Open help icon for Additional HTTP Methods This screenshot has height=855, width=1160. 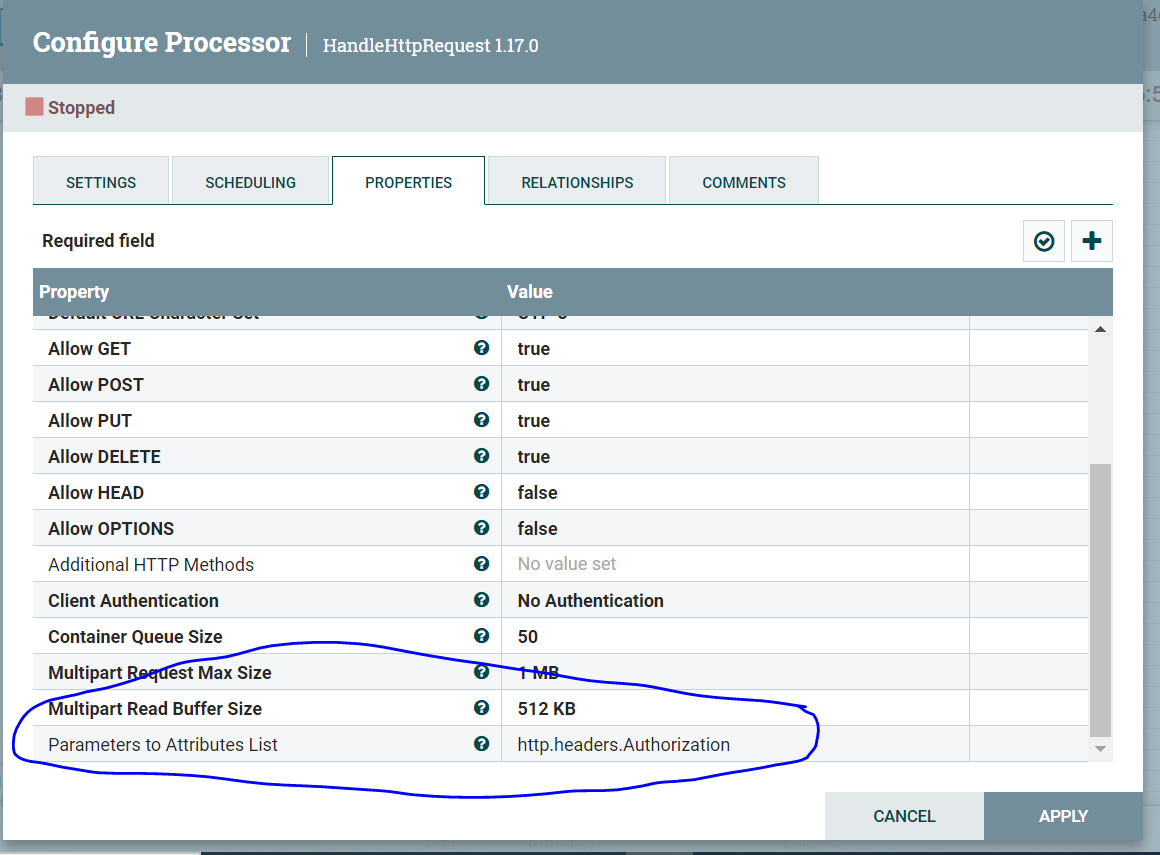(481, 564)
